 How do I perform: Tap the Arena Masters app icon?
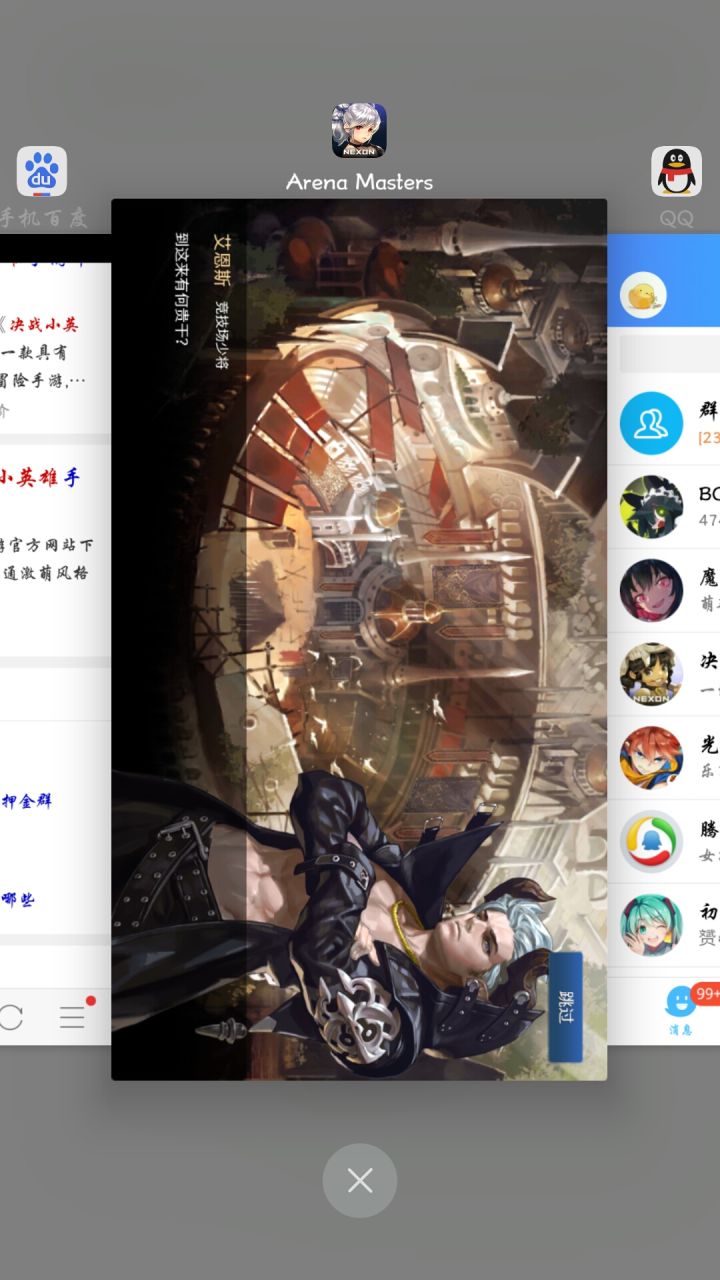[x=359, y=131]
